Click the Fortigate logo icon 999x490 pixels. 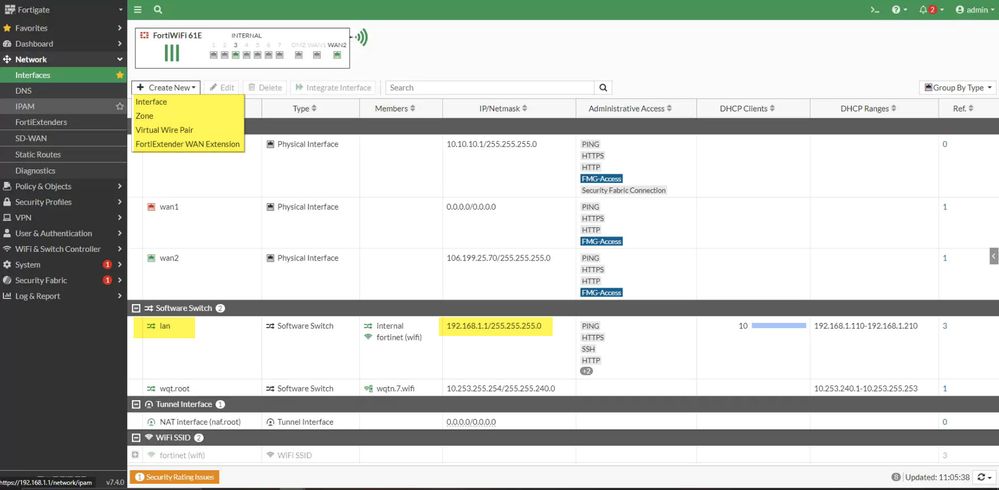click(x=9, y=10)
